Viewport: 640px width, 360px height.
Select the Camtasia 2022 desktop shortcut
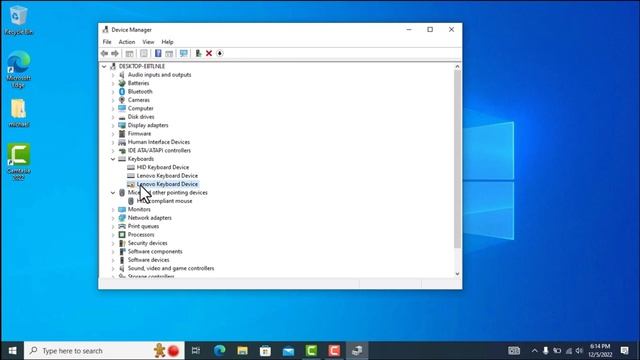point(18,162)
